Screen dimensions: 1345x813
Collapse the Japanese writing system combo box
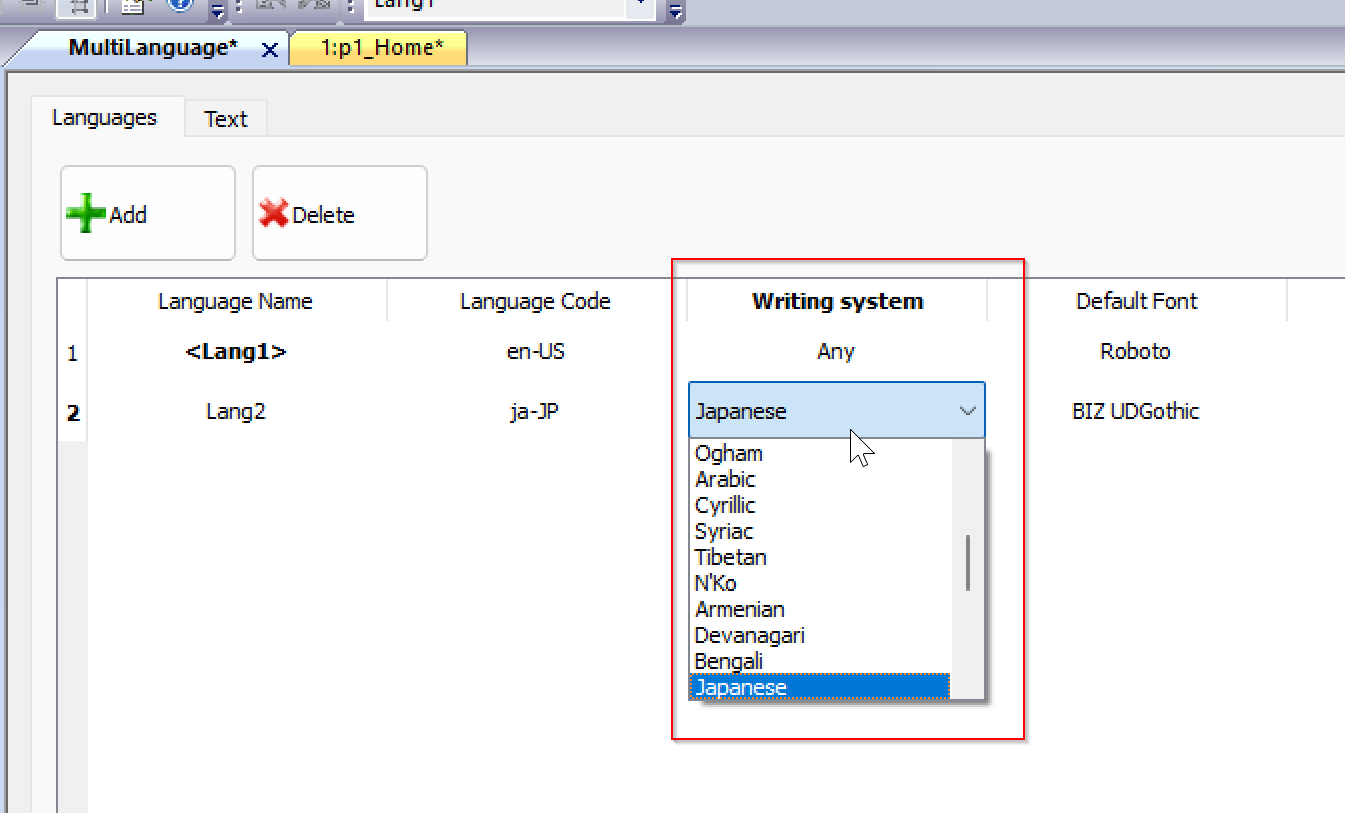coord(837,411)
